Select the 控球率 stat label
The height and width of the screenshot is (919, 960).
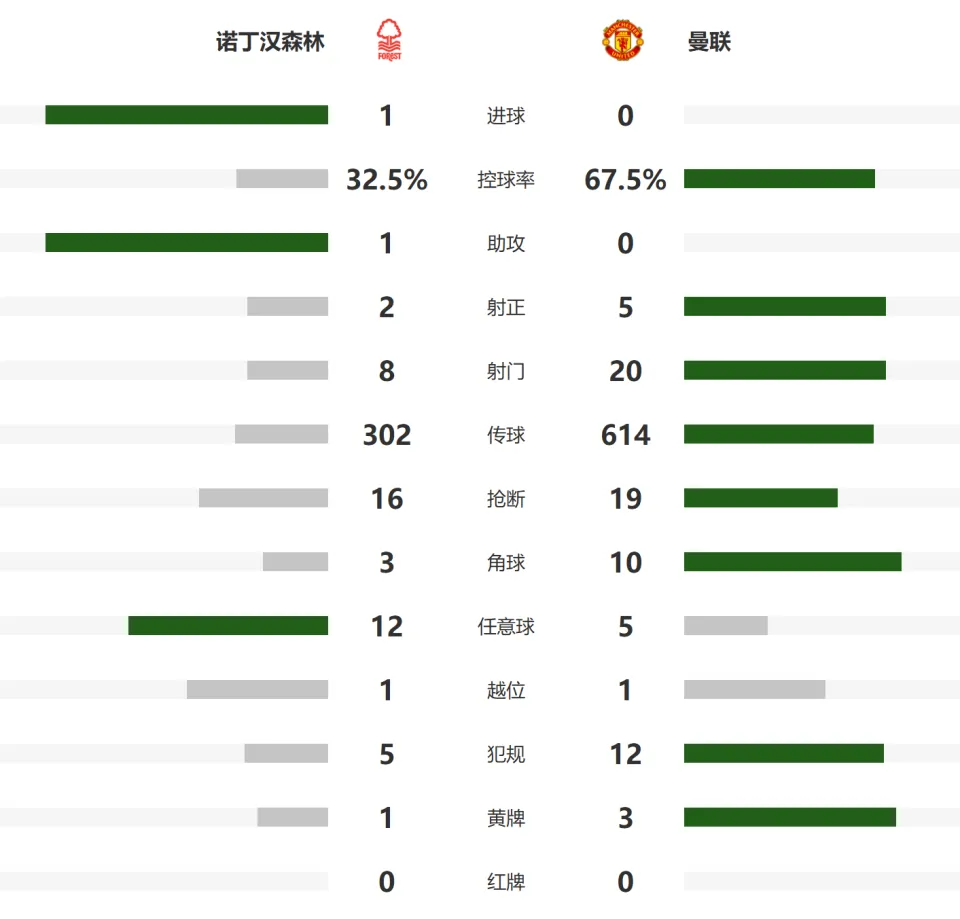click(506, 179)
